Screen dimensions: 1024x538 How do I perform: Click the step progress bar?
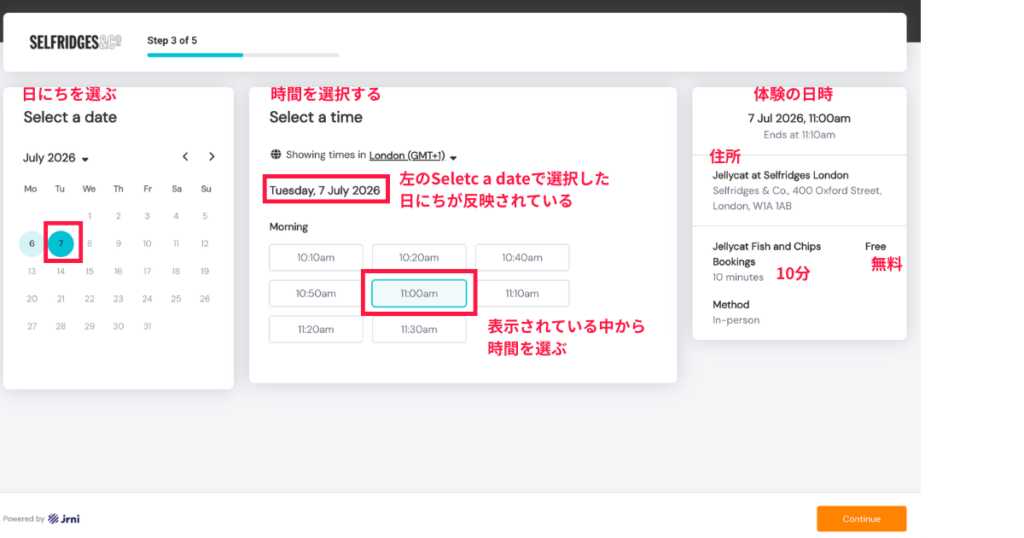[243, 55]
